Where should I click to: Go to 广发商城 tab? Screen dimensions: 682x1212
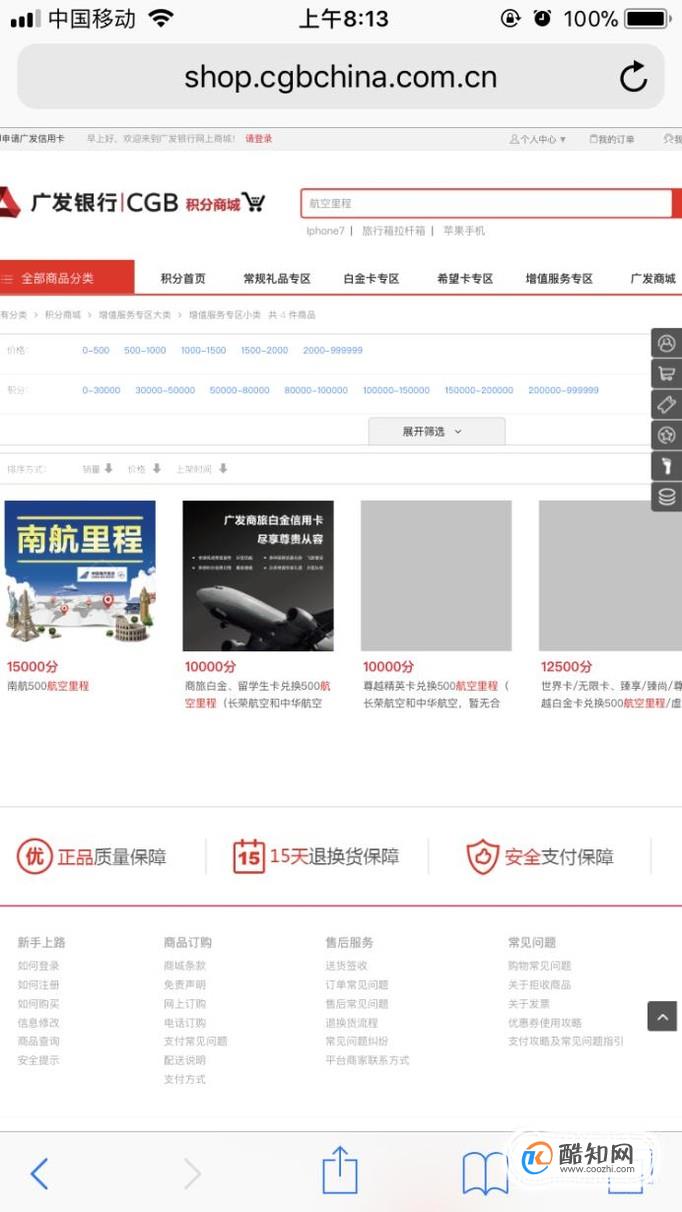pyautogui.click(x=653, y=279)
